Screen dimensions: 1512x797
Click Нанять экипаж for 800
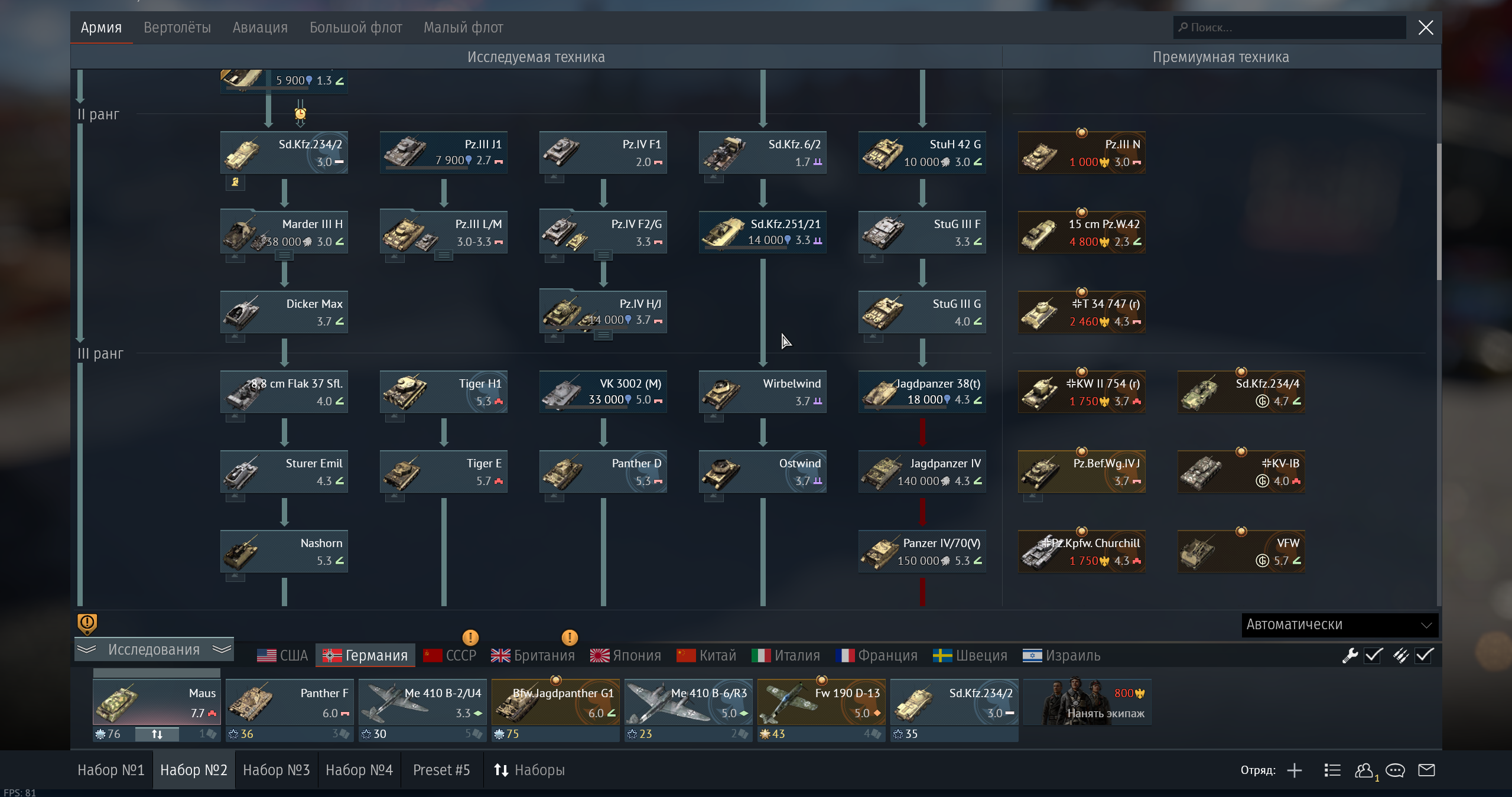pos(1088,702)
